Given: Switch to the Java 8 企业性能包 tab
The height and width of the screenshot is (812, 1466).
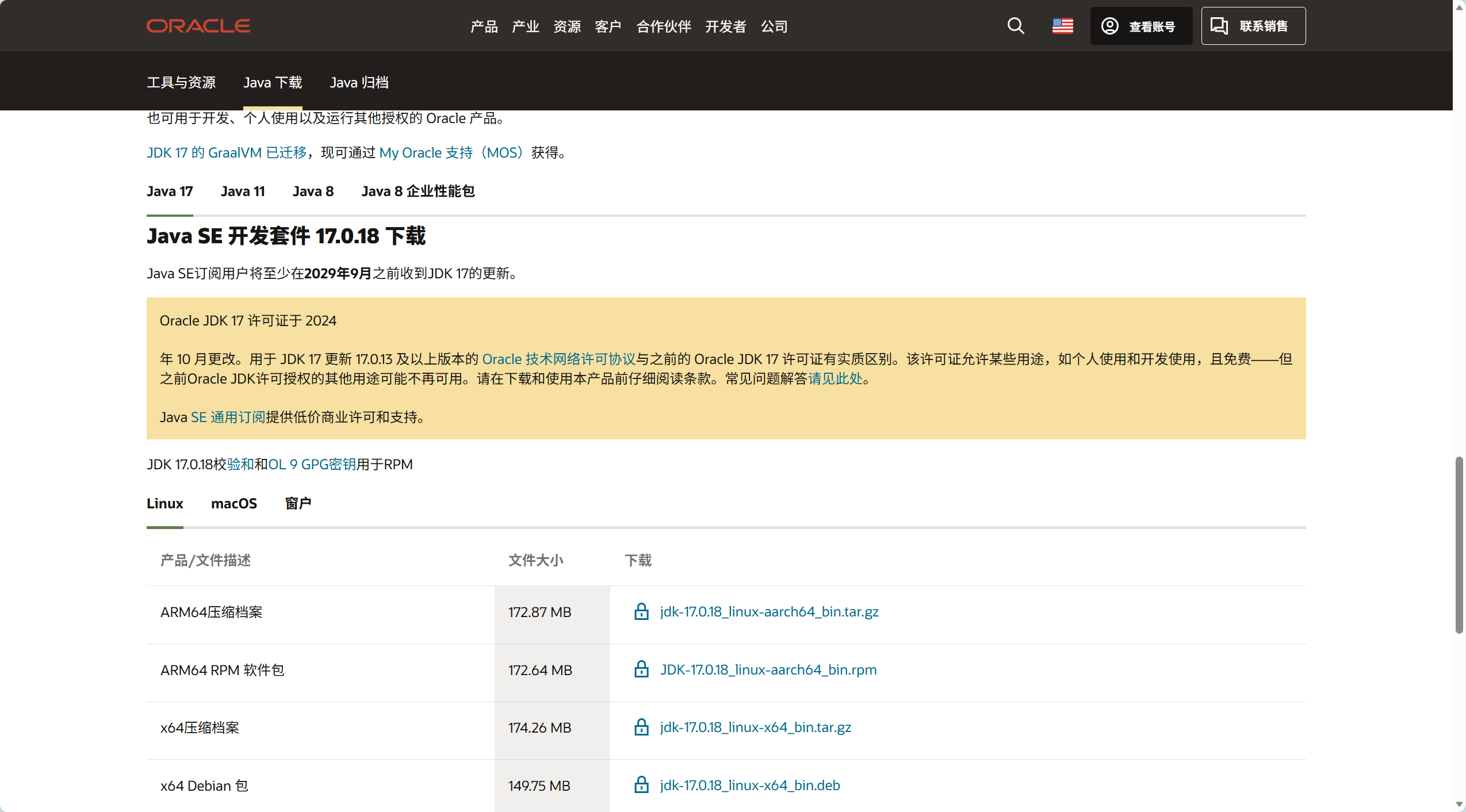Looking at the screenshot, I should (x=418, y=191).
